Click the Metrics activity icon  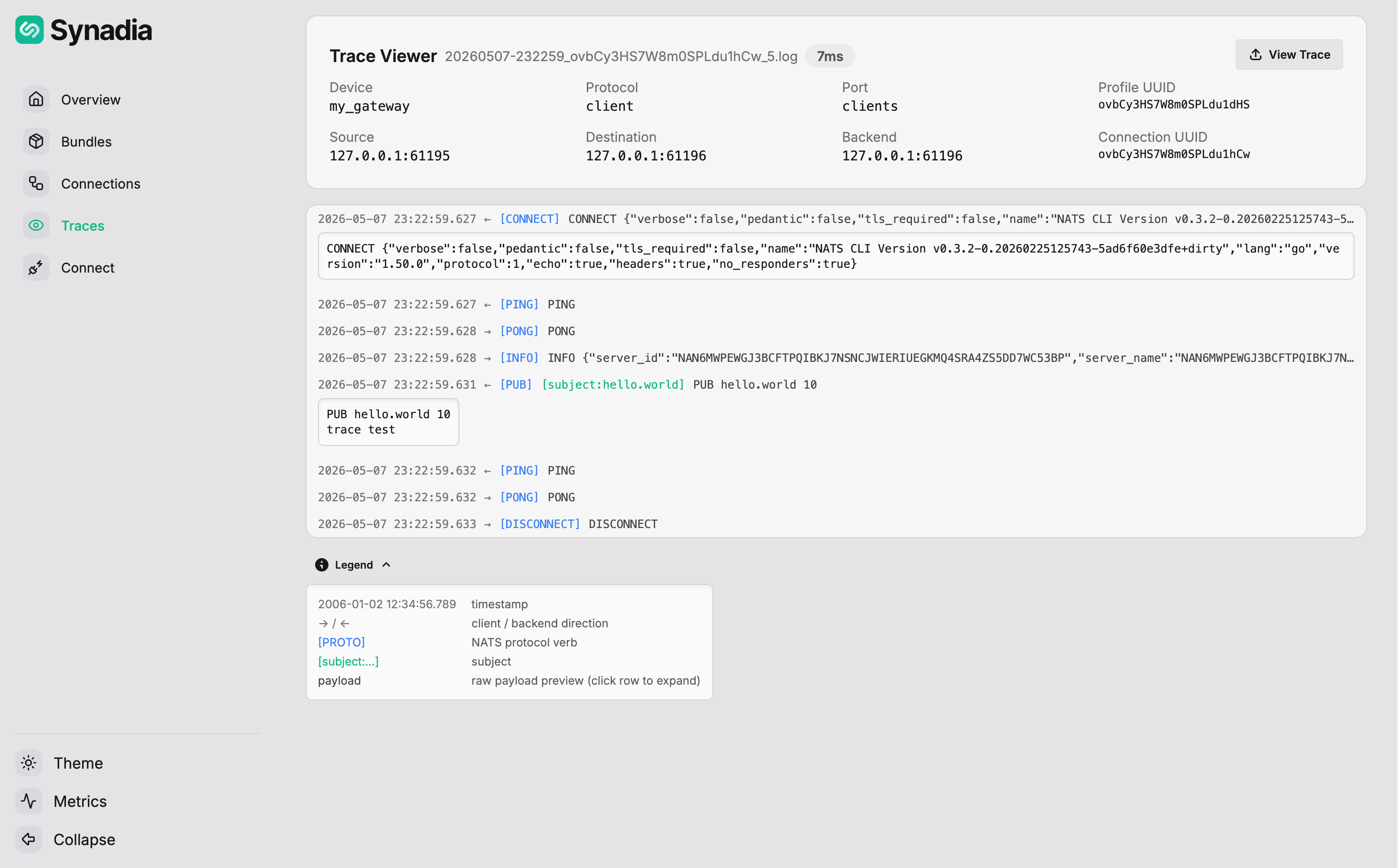pyautogui.click(x=29, y=802)
